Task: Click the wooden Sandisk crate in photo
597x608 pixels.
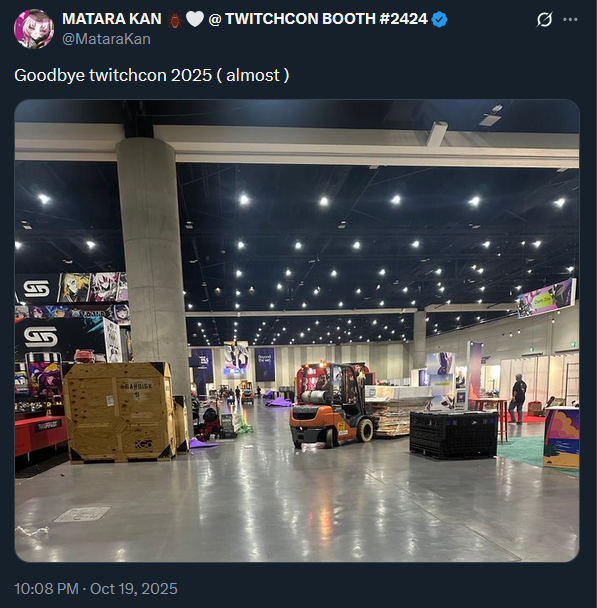Action: tap(119, 413)
